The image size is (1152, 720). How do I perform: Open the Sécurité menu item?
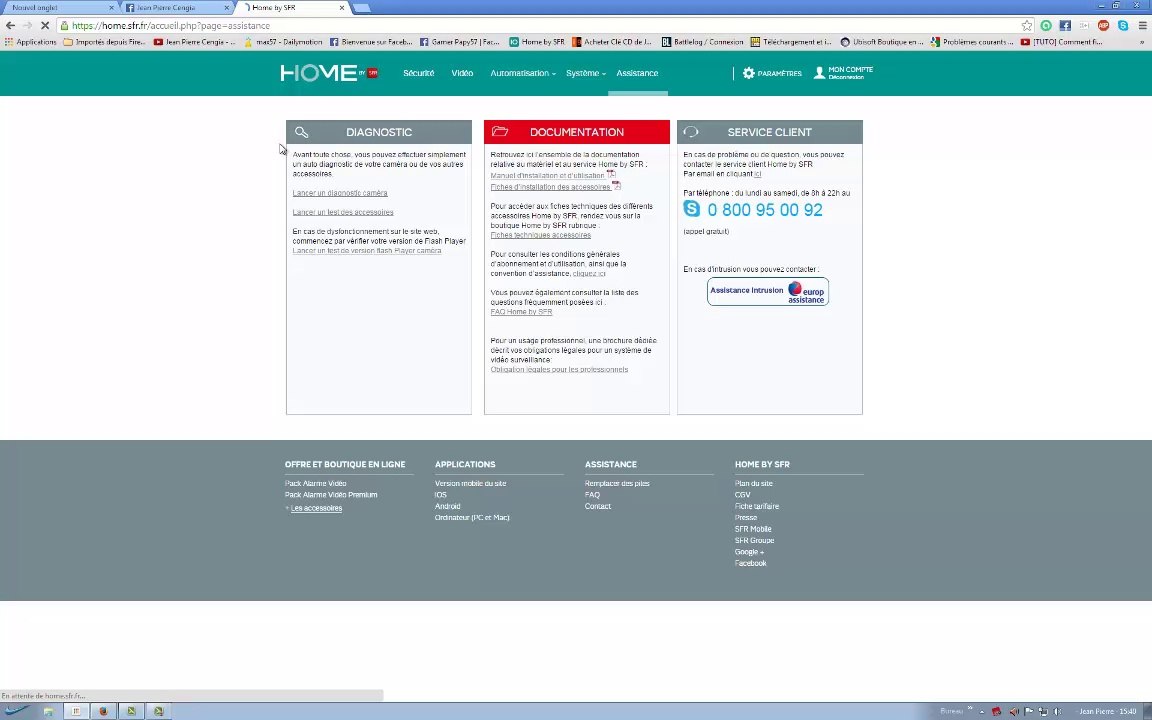pos(418,73)
